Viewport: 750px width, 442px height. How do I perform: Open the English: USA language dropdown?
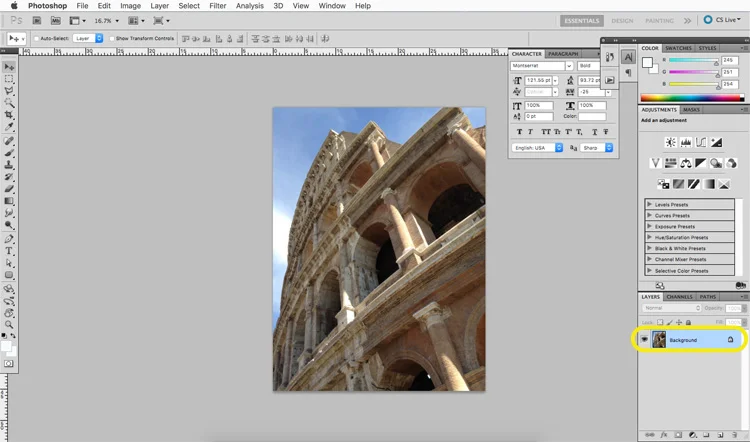coord(537,148)
